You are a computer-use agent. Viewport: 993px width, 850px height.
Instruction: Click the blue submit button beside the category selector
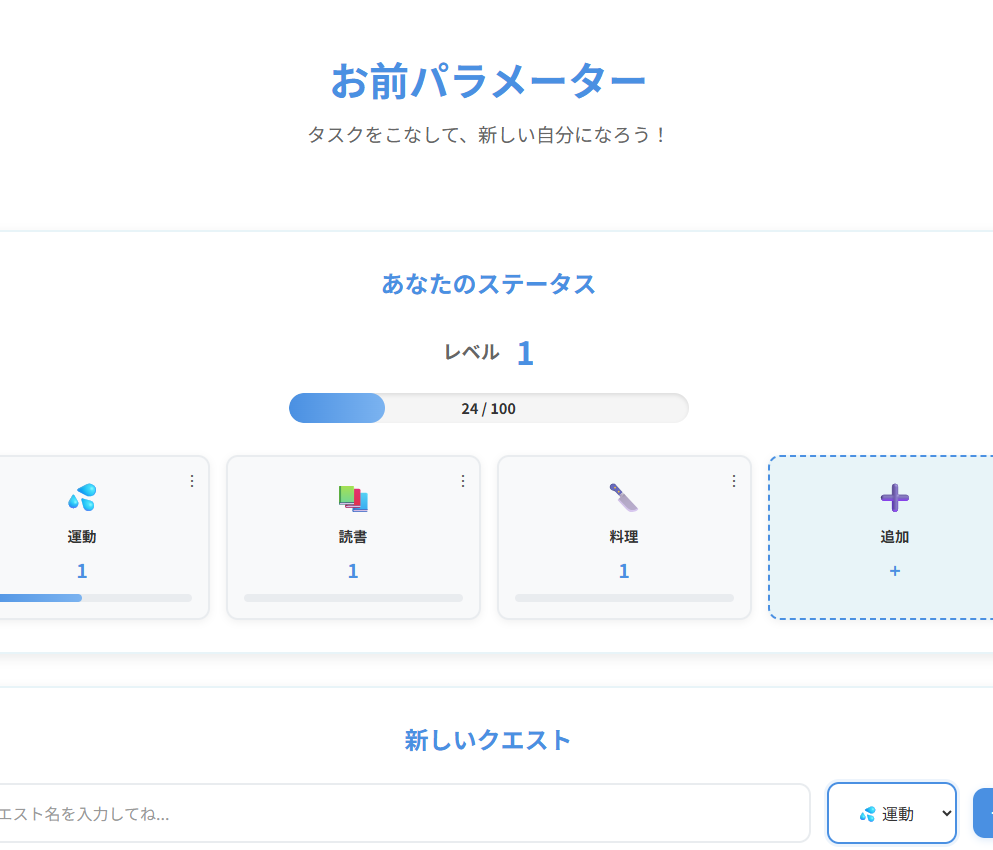pyautogui.click(x=984, y=813)
